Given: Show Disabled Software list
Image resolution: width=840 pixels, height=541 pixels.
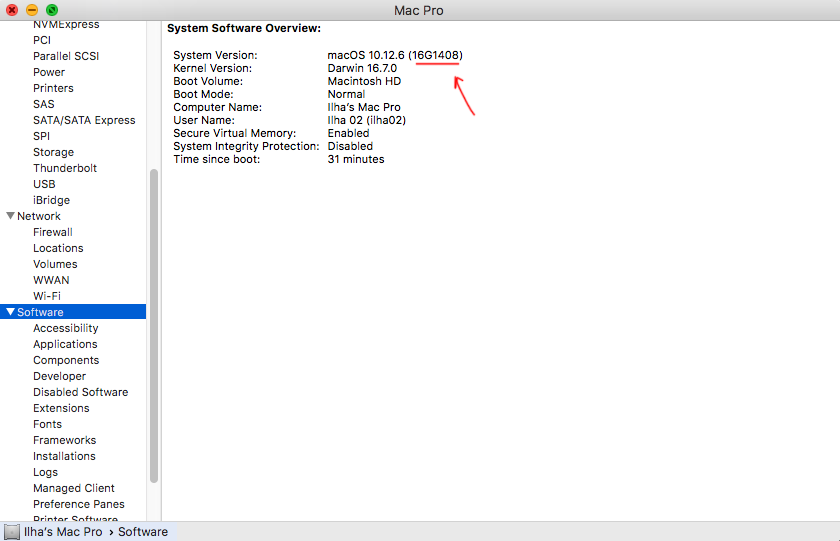Looking at the screenshot, I should tap(80, 392).
